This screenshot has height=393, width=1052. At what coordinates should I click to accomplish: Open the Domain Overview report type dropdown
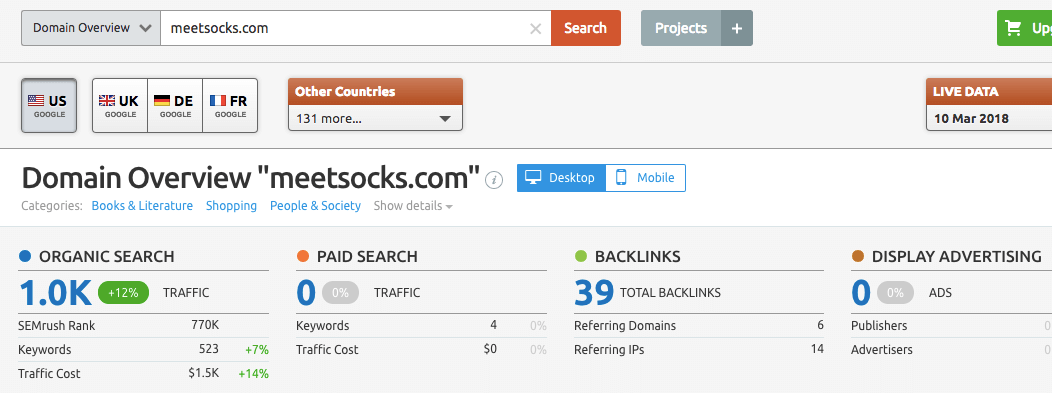tap(91, 28)
